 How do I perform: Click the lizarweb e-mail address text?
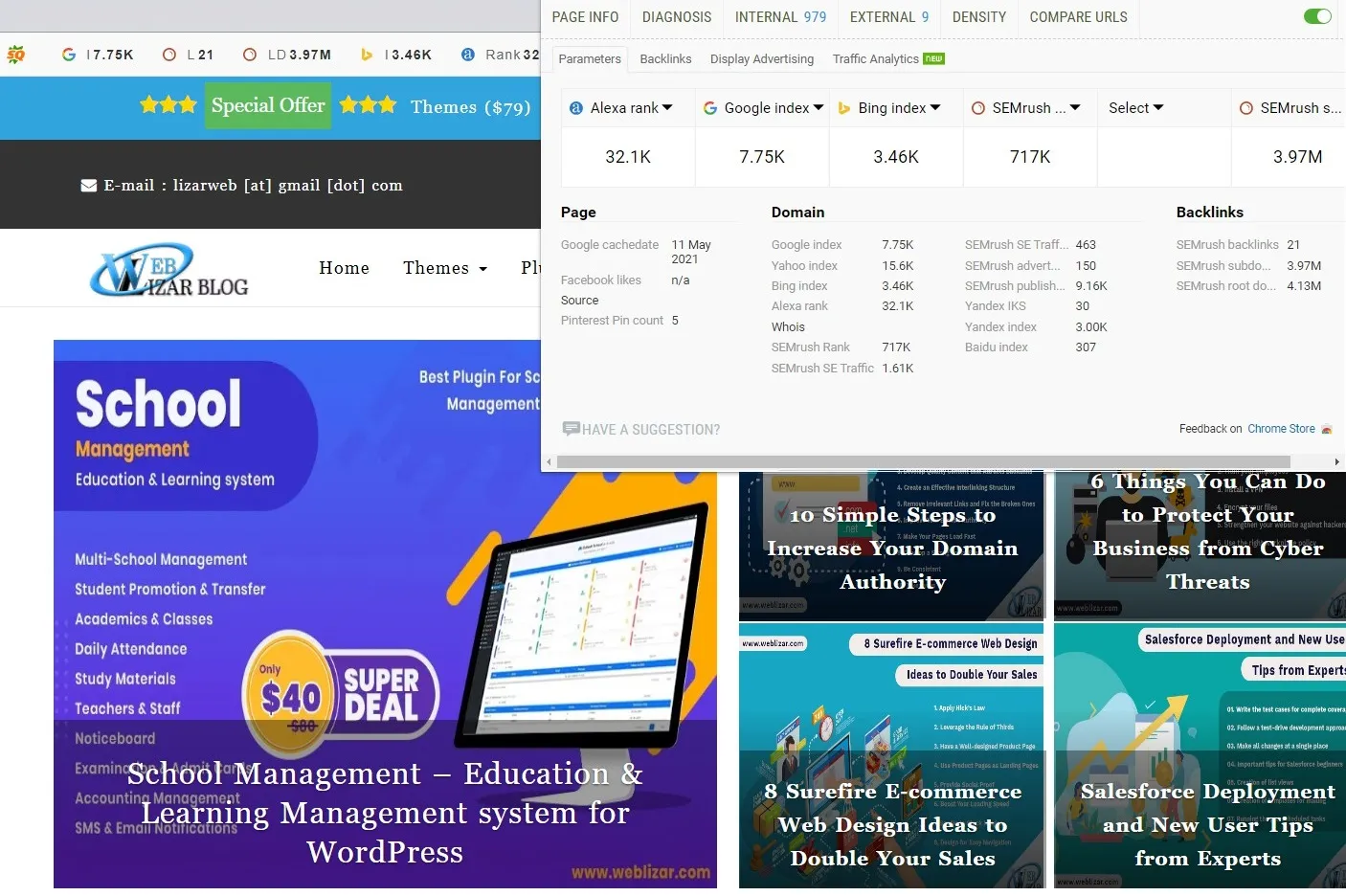pos(287,186)
